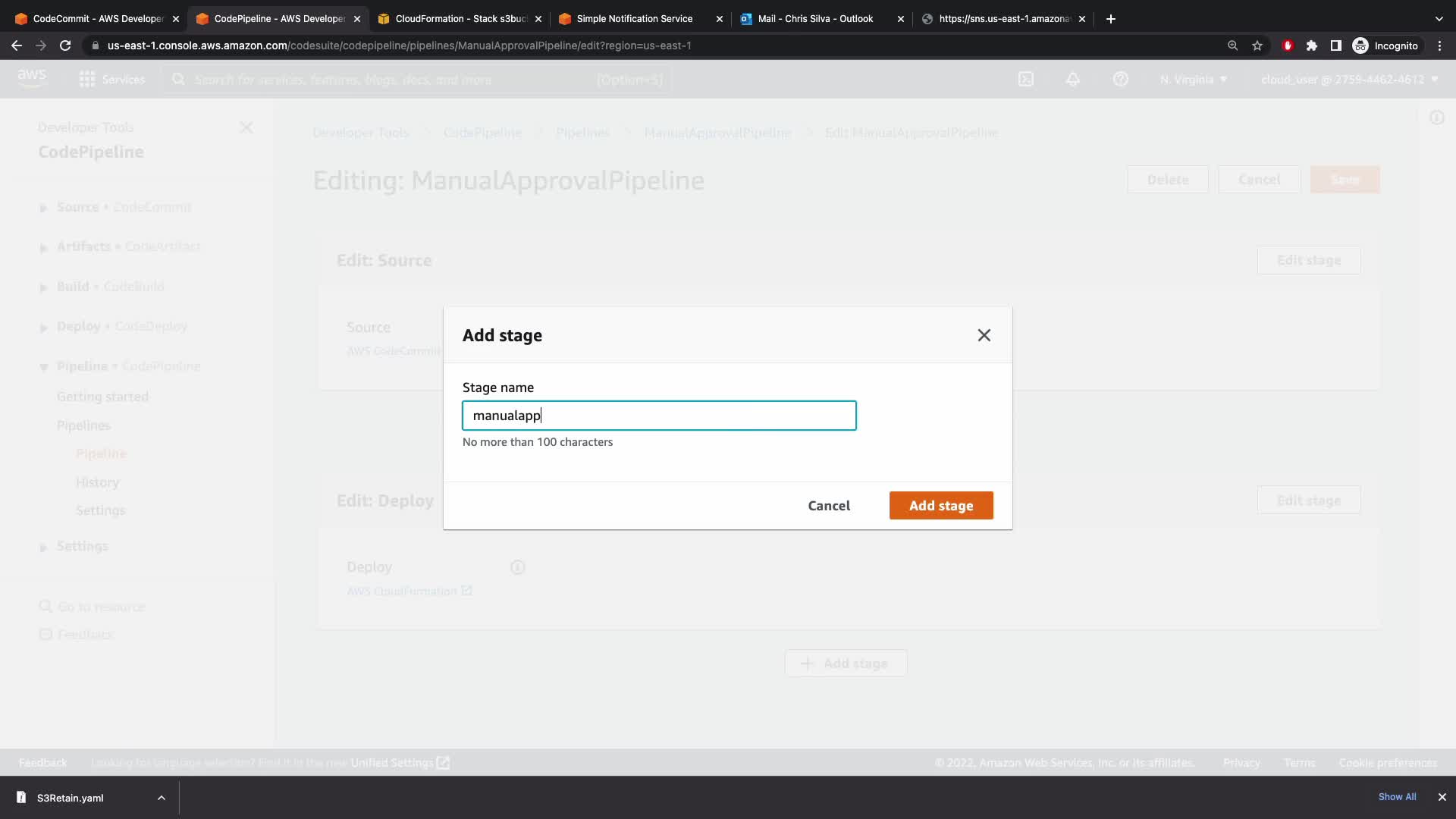Switch to Mail - Chris Silva Outlook tab
1456x819 pixels.
815,19
